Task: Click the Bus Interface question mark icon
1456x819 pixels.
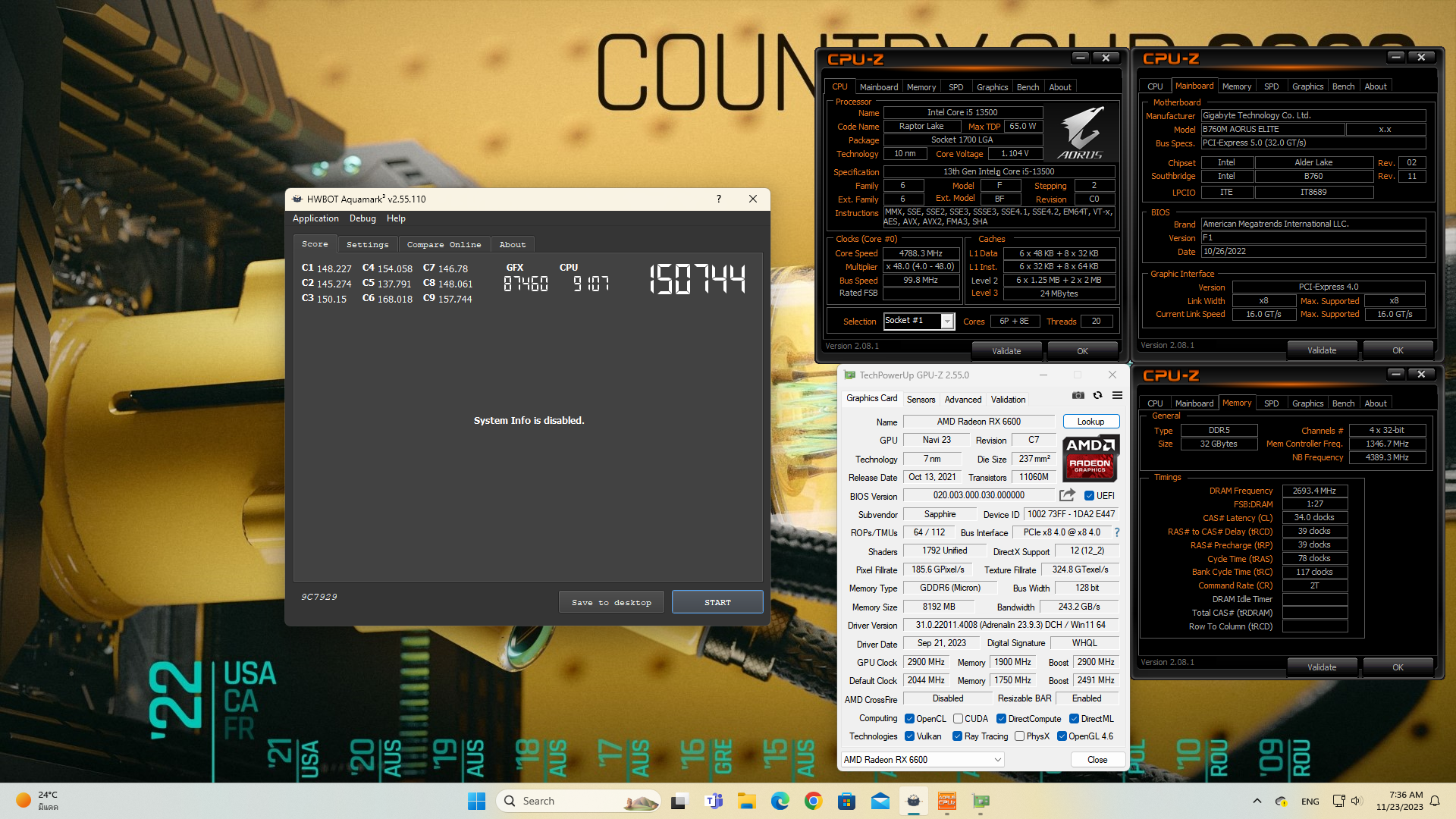Action: [x=1117, y=532]
